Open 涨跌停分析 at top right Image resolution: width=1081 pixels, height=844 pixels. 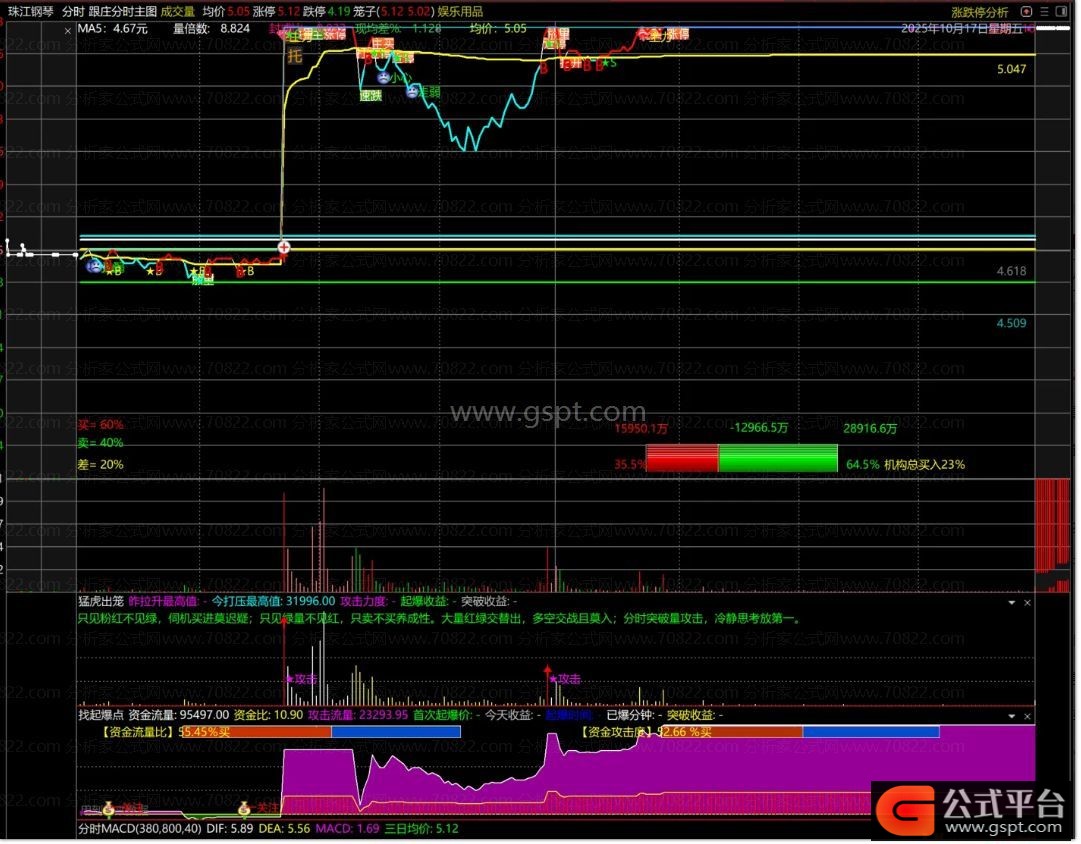[x=979, y=12]
